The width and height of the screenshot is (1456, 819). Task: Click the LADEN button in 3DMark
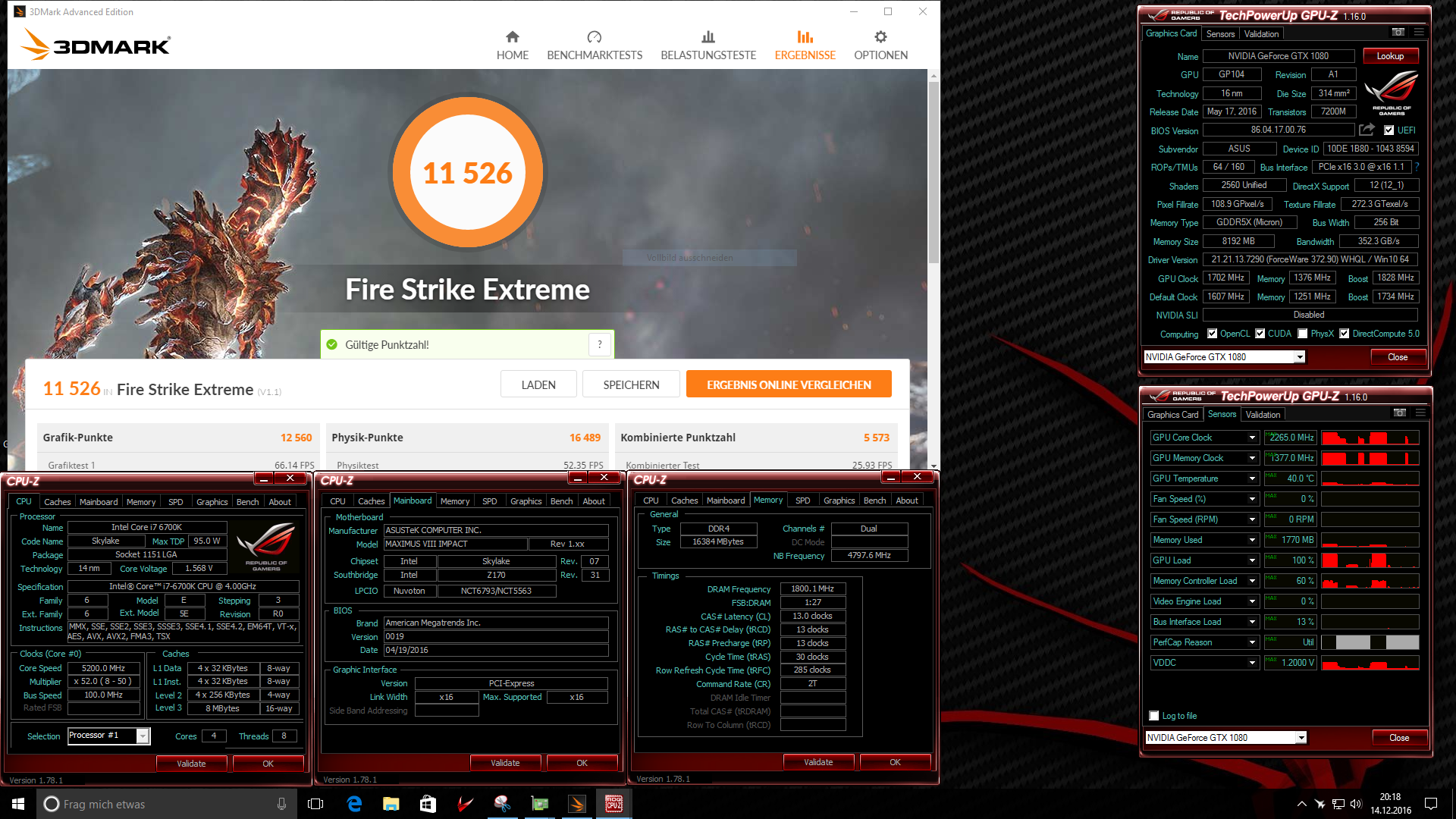pyautogui.click(x=538, y=384)
